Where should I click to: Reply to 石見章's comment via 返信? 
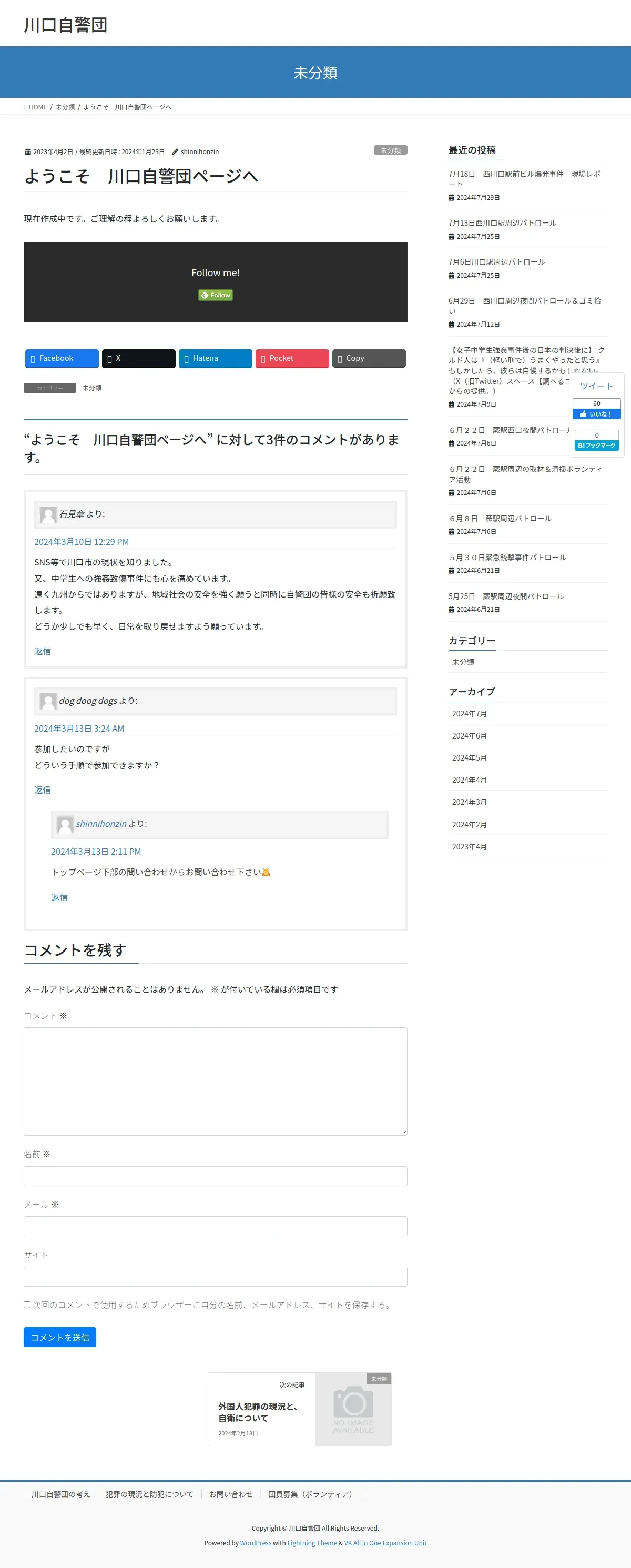coord(43,651)
